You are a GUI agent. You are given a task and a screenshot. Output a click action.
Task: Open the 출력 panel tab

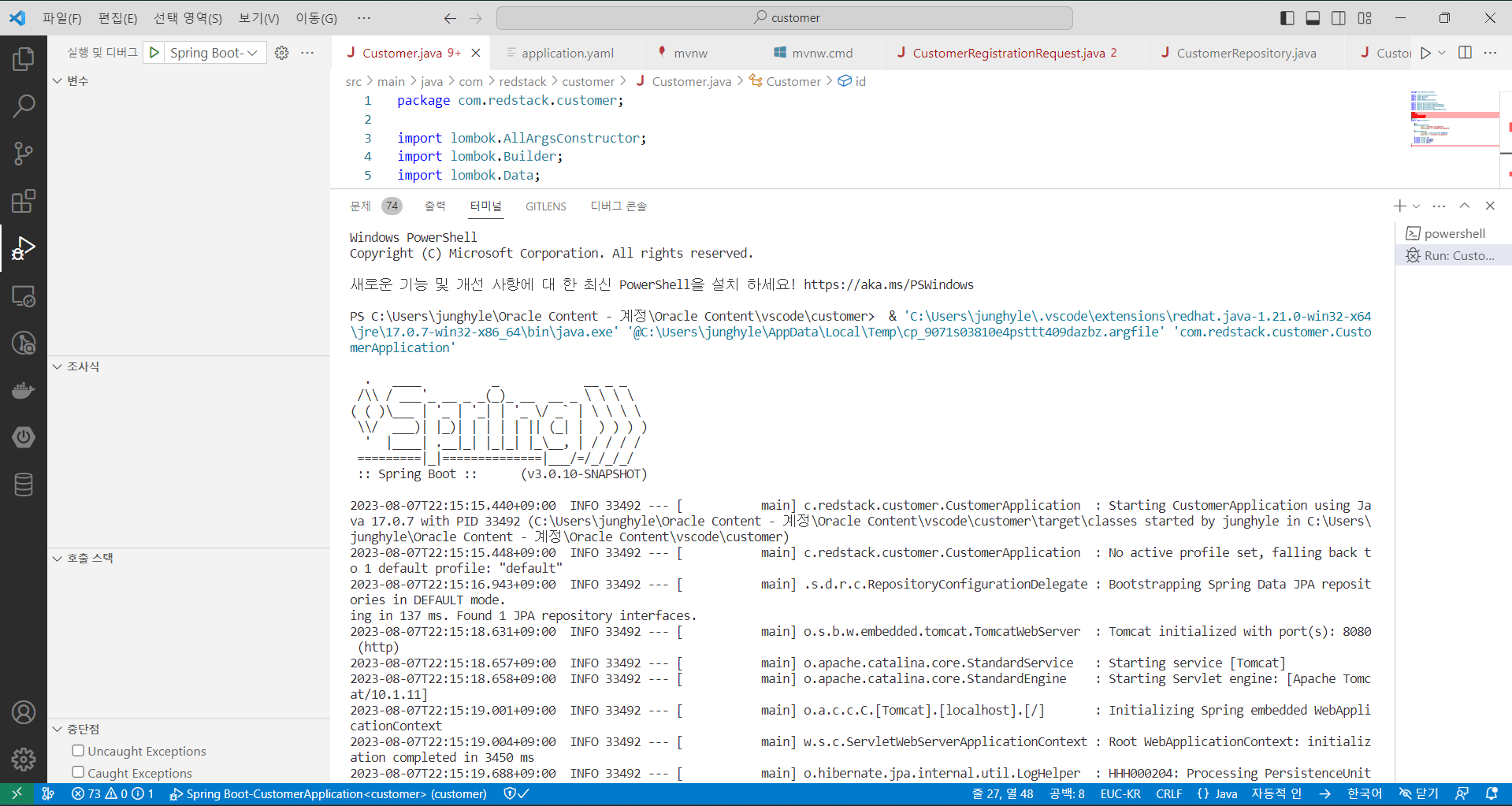tap(435, 206)
